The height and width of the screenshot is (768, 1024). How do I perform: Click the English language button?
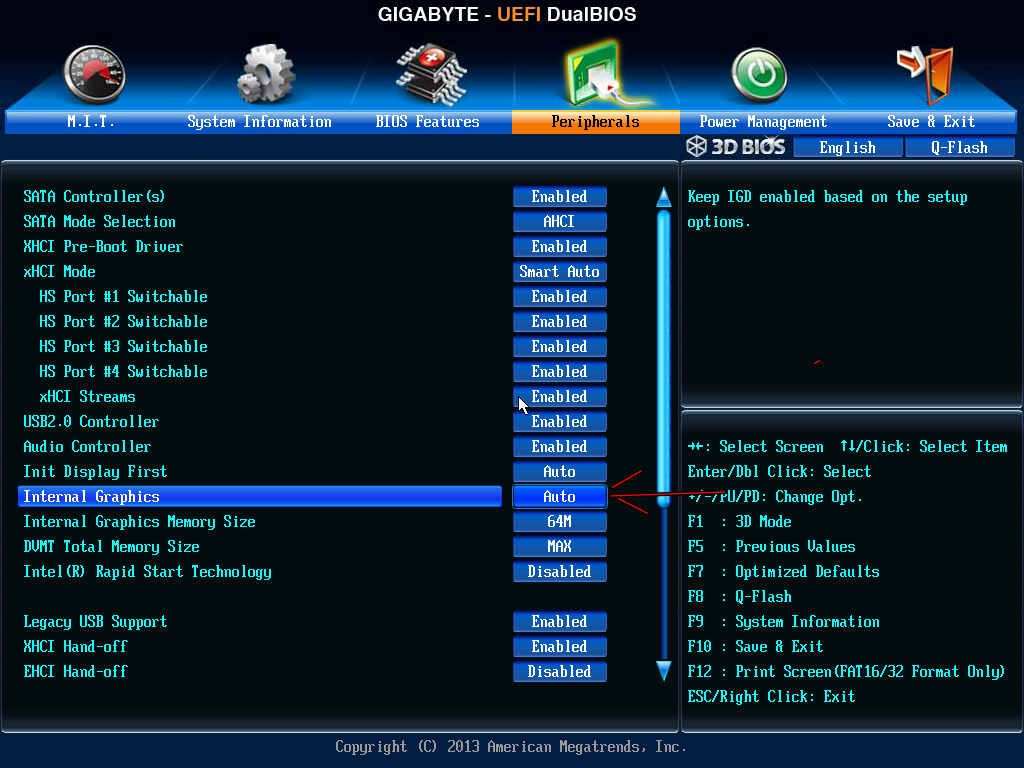click(x=848, y=148)
